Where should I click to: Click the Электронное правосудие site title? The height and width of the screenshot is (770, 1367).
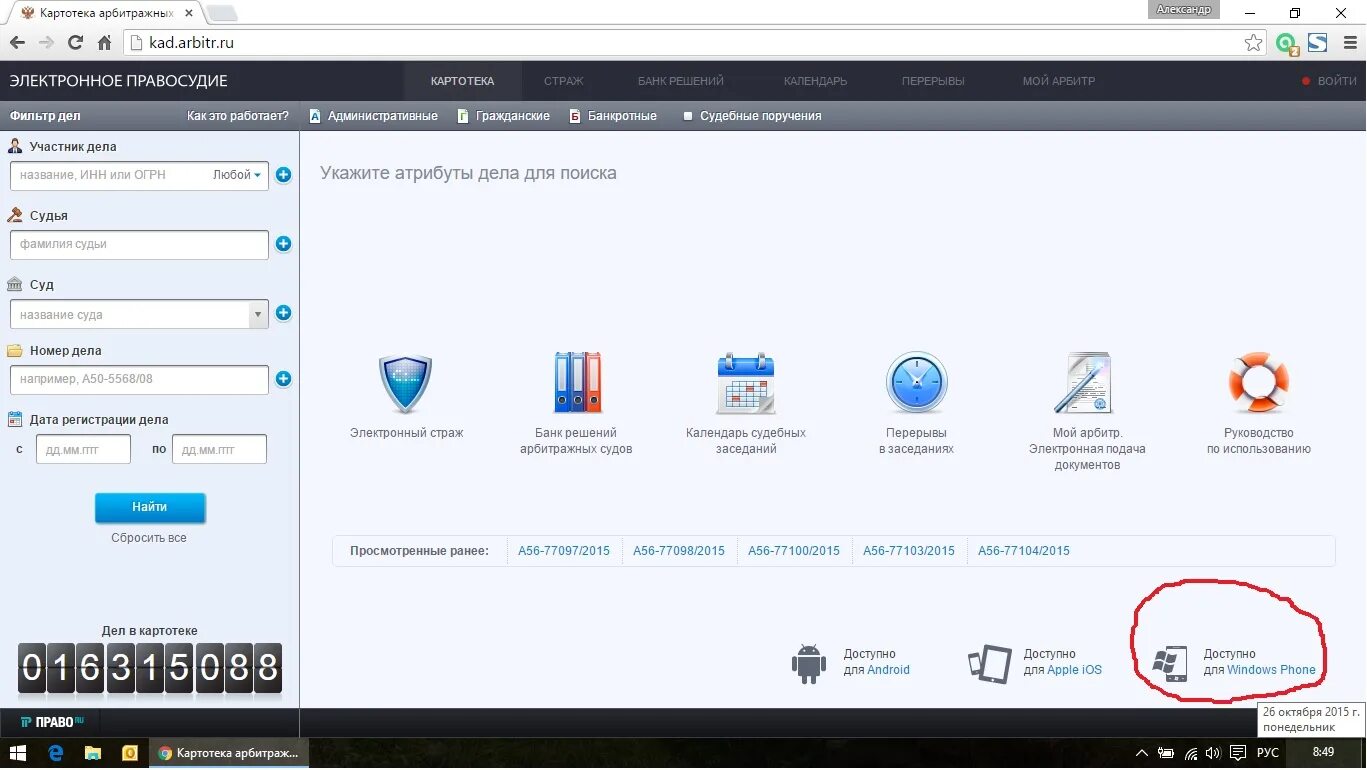(119, 81)
